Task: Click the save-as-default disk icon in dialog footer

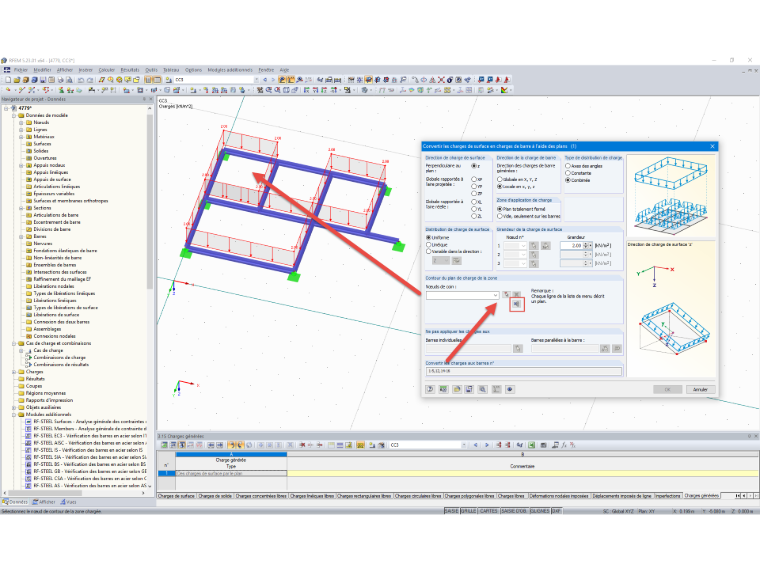Action: 469,389
